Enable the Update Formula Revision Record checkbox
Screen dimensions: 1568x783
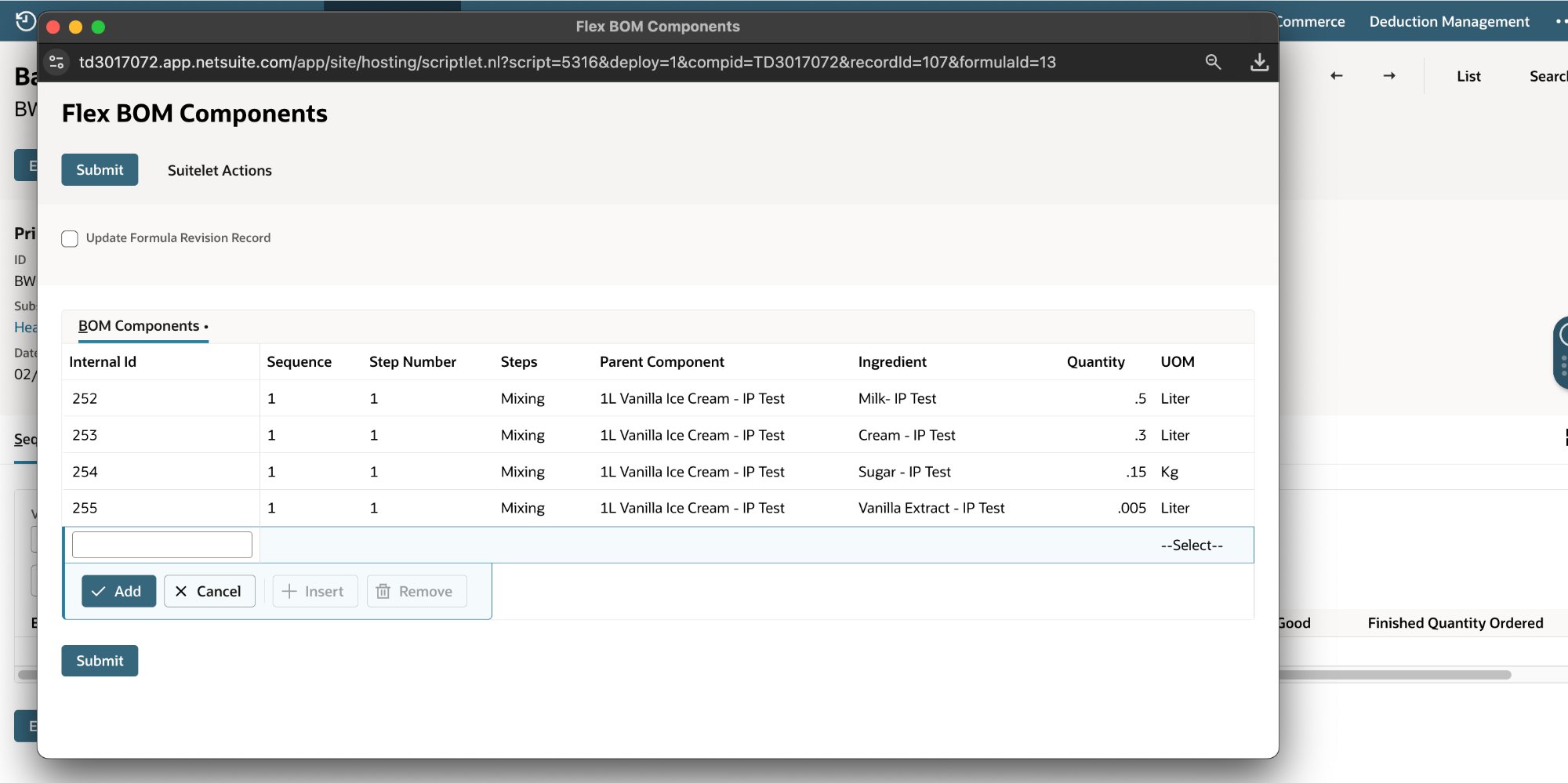(x=69, y=238)
